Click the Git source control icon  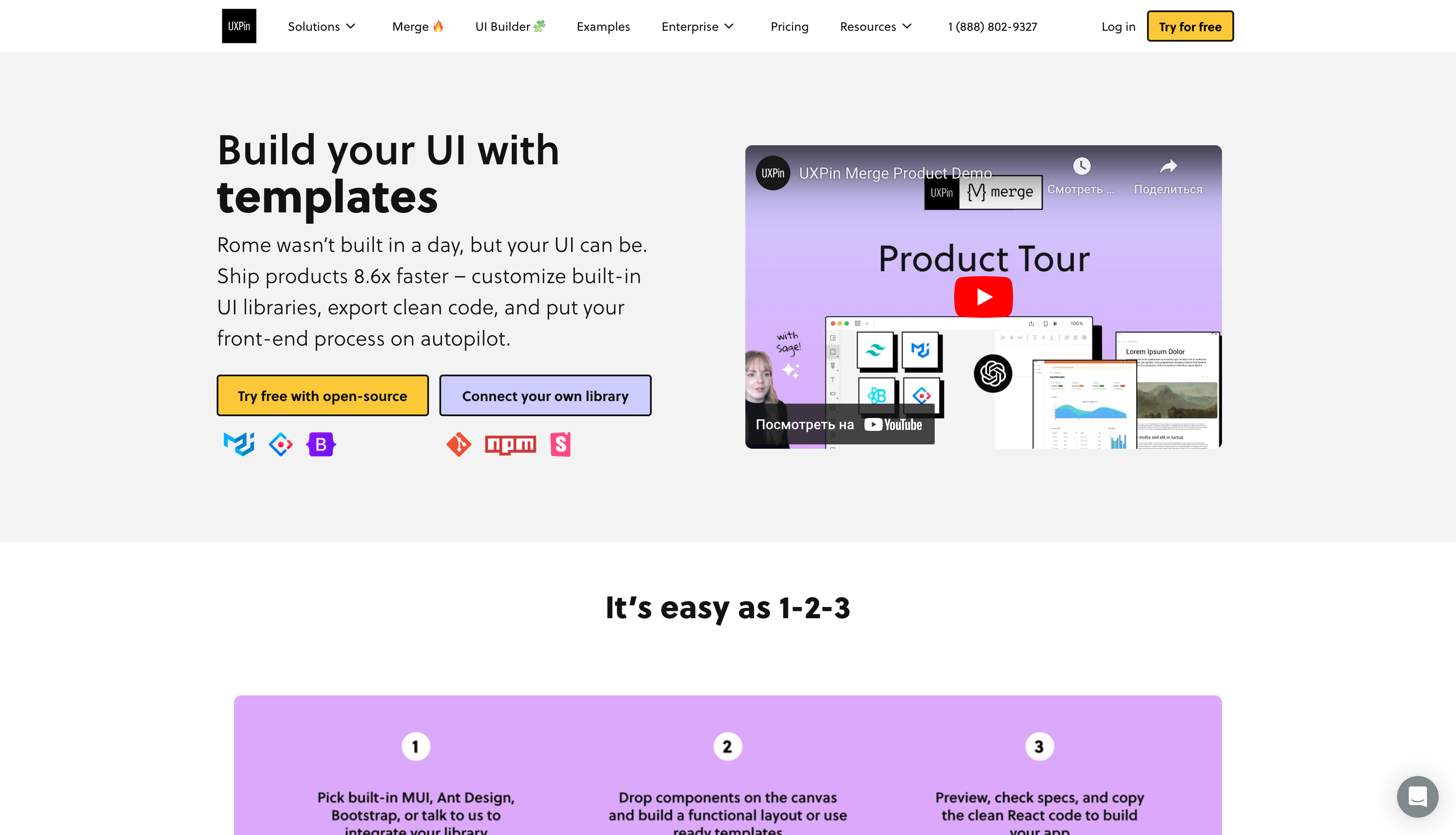click(x=459, y=444)
